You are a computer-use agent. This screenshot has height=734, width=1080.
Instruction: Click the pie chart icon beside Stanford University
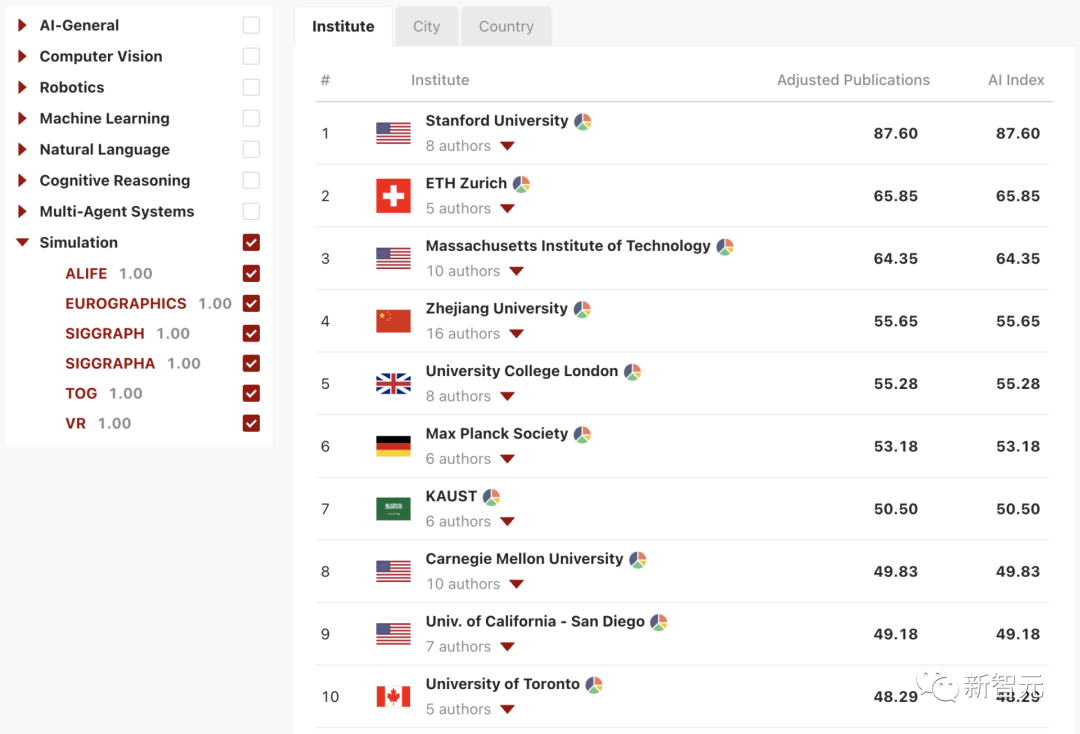(x=583, y=121)
